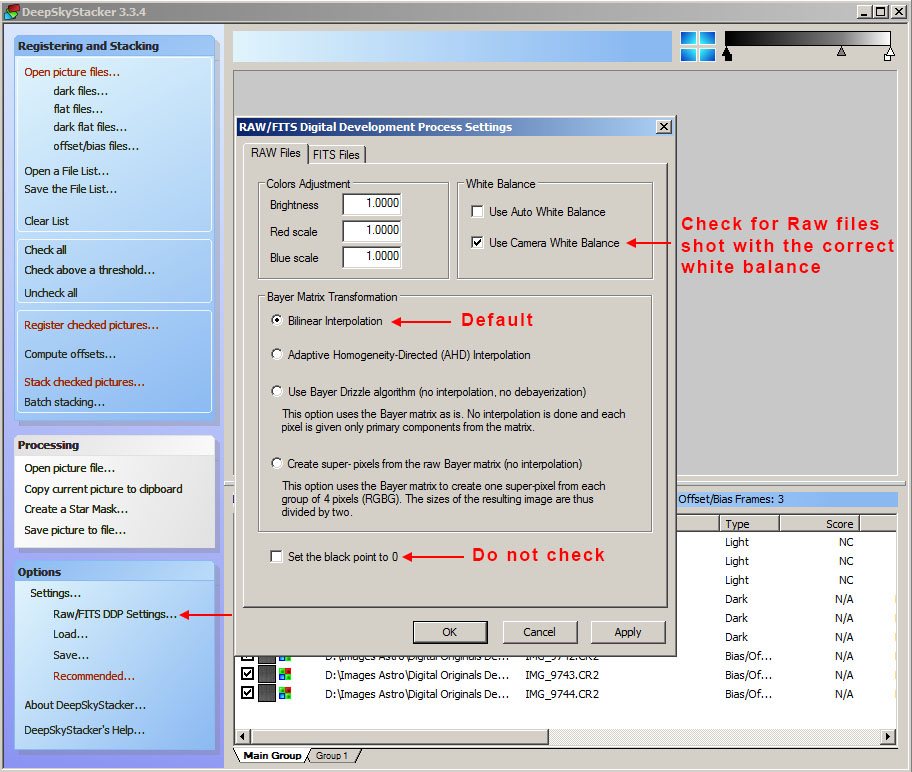Click Stack checked pictures
Screen dimensions: 912x772
point(84,382)
